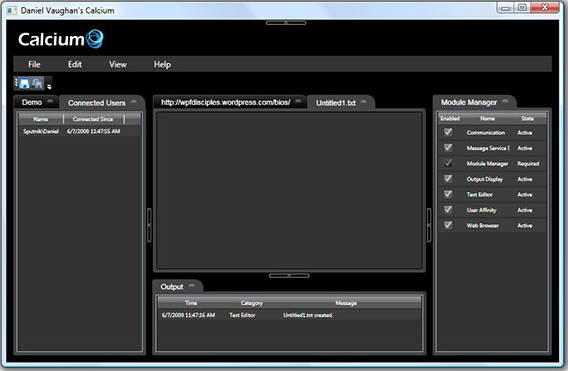Image resolution: width=568 pixels, height=371 pixels.
Task: Close the wpfdisciples web browser tab
Action: point(298,101)
